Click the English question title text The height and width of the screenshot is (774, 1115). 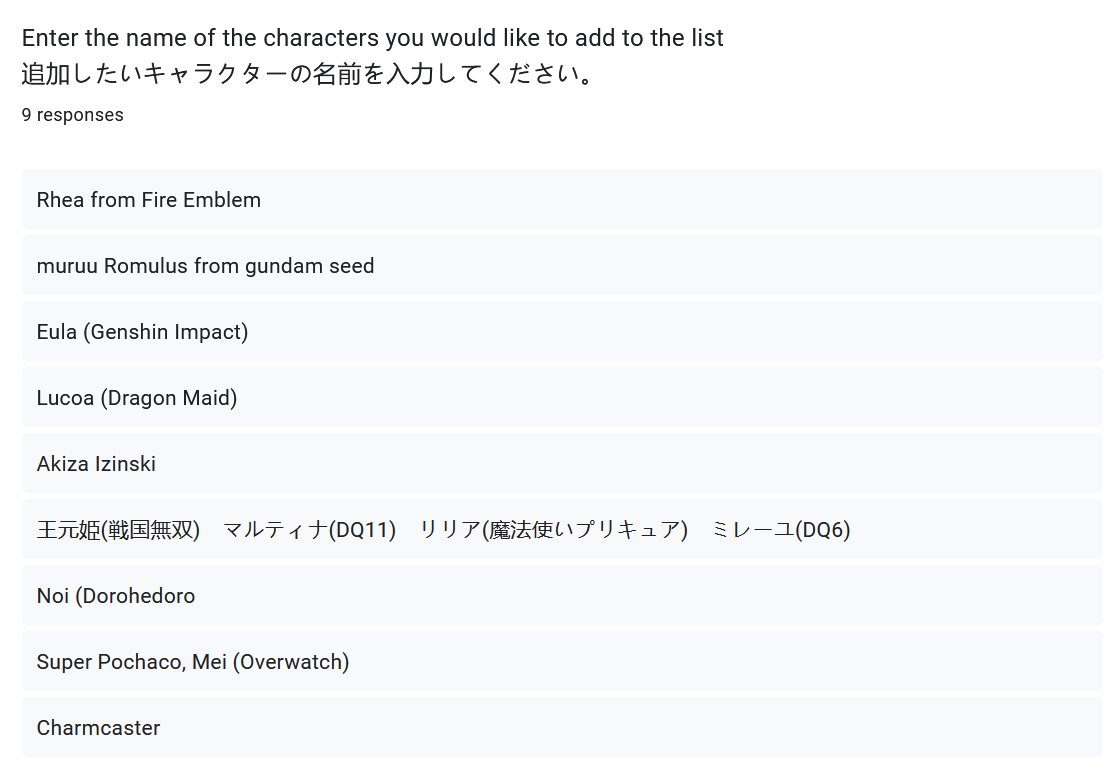(x=372, y=39)
